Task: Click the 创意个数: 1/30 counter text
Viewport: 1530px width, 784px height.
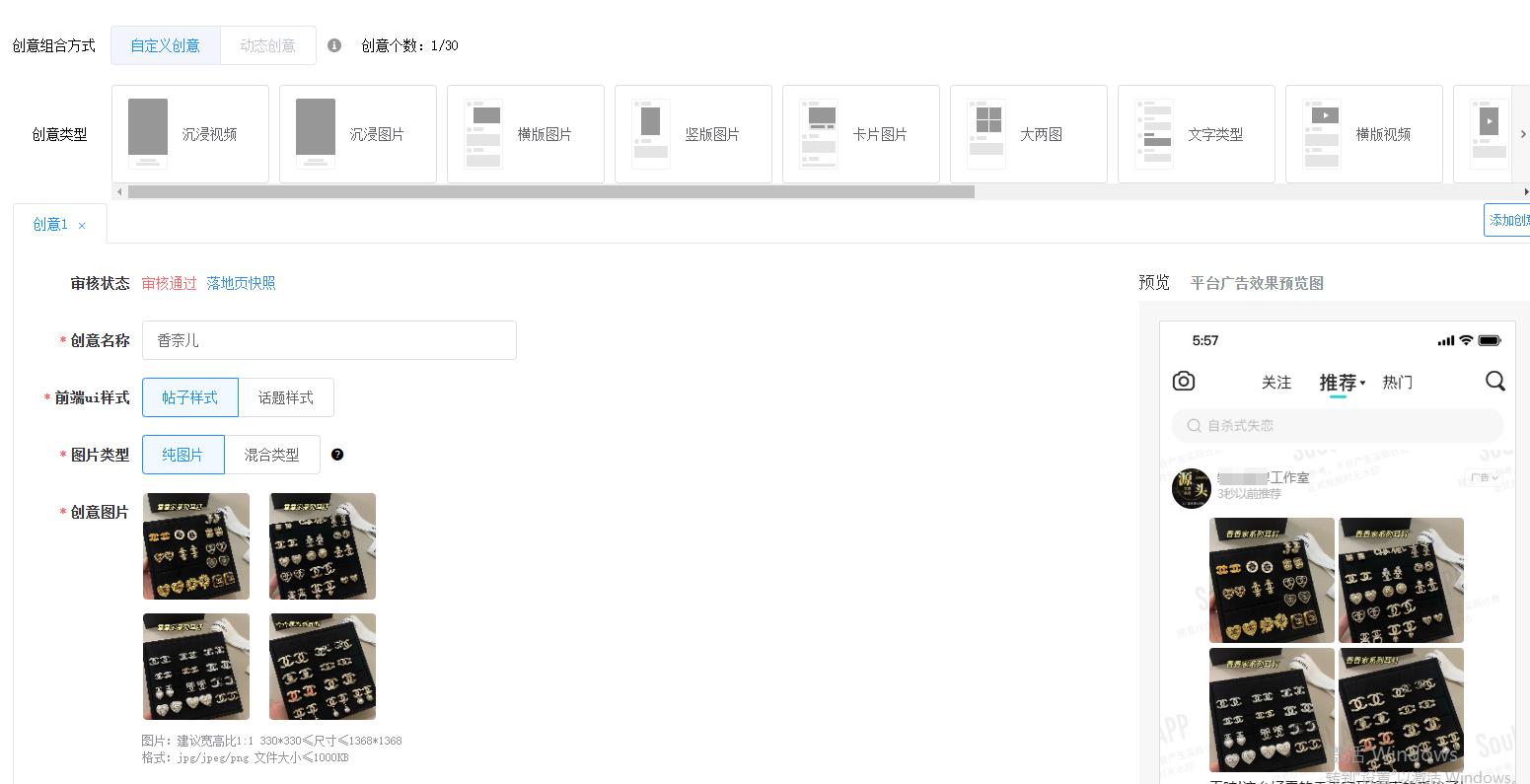Action: pyautogui.click(x=409, y=45)
